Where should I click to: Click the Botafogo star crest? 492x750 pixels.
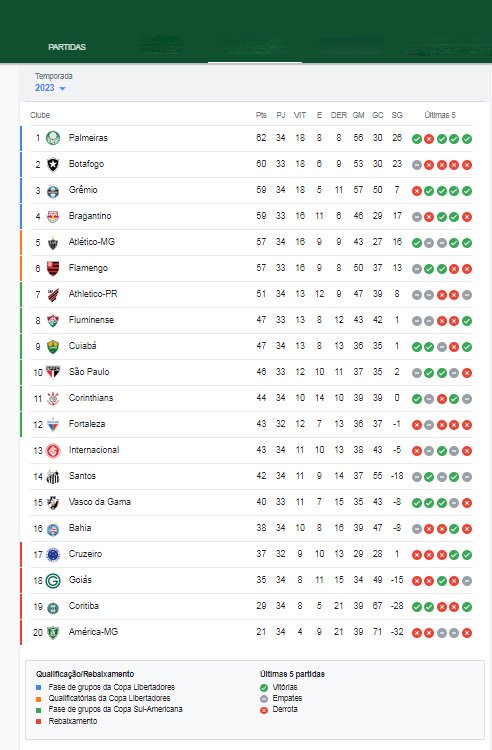click(53, 165)
